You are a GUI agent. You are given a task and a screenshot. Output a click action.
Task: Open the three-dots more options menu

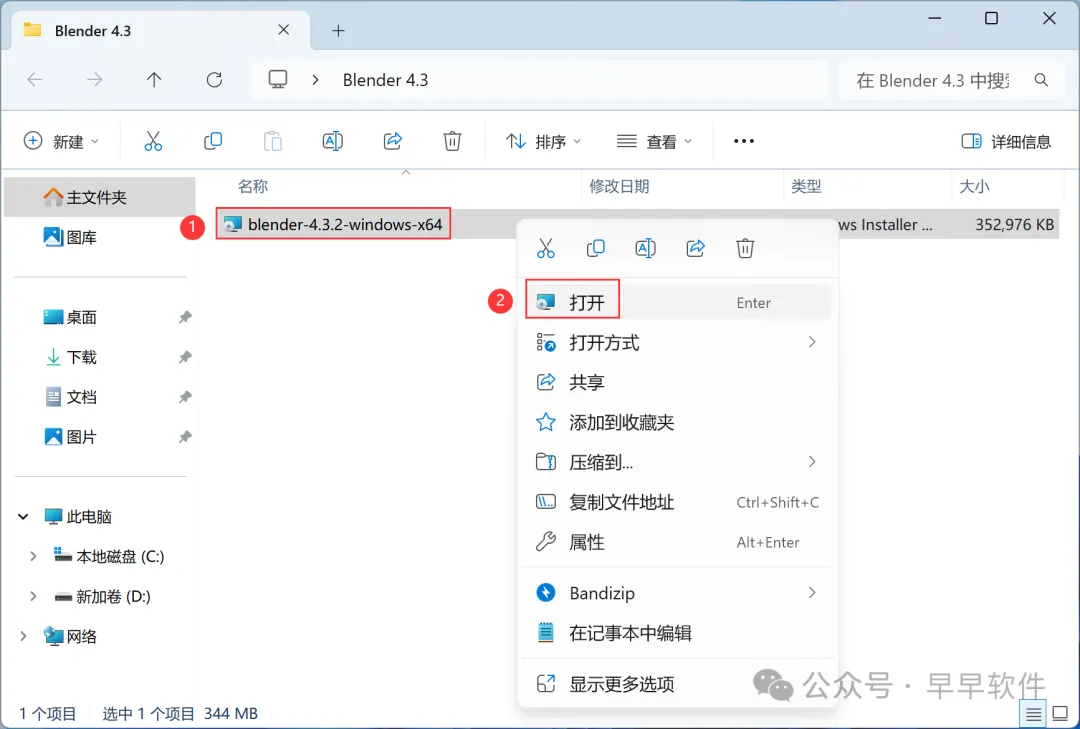(x=744, y=141)
